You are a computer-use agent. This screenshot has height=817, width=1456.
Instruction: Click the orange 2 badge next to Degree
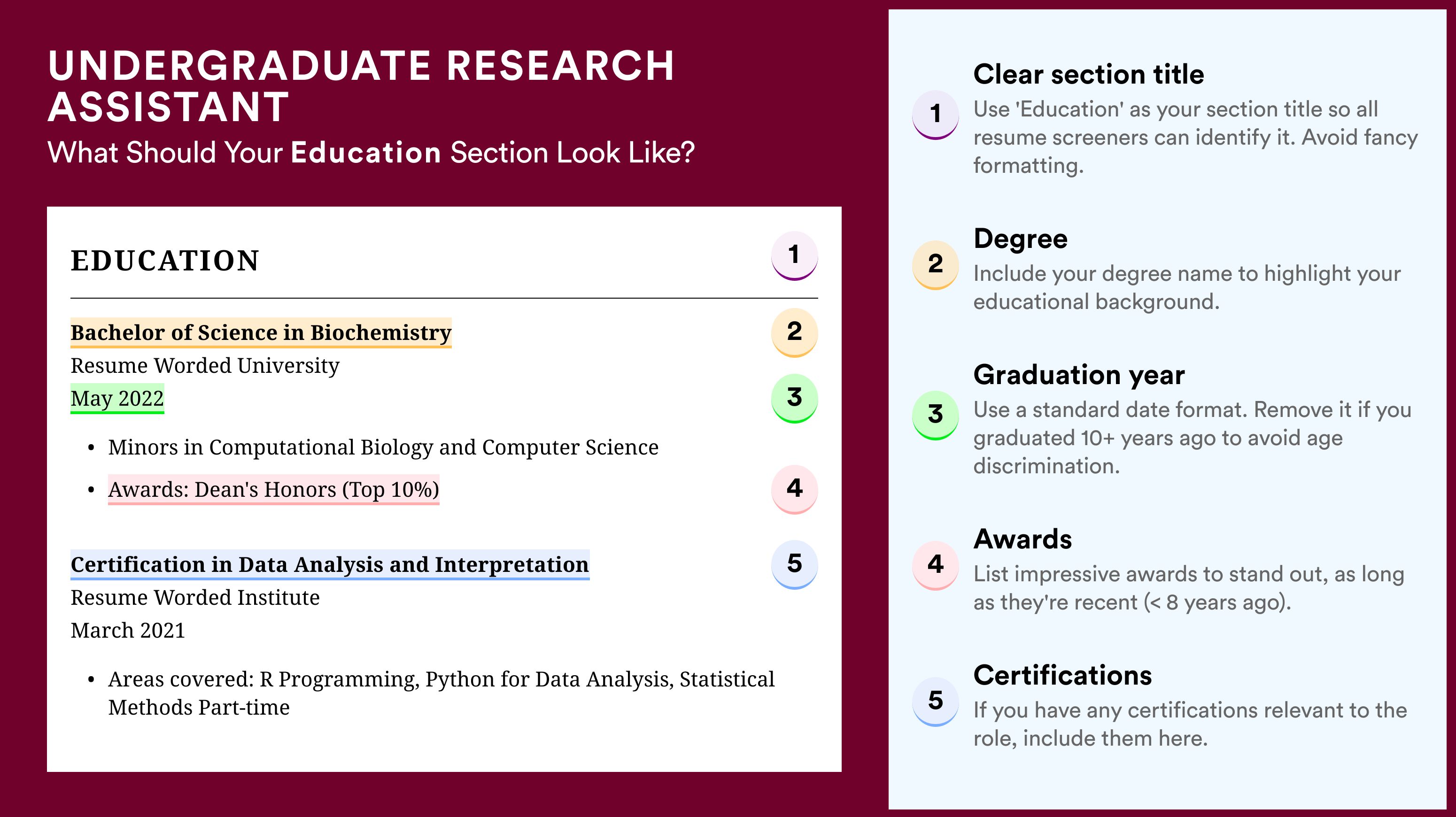coord(935,265)
